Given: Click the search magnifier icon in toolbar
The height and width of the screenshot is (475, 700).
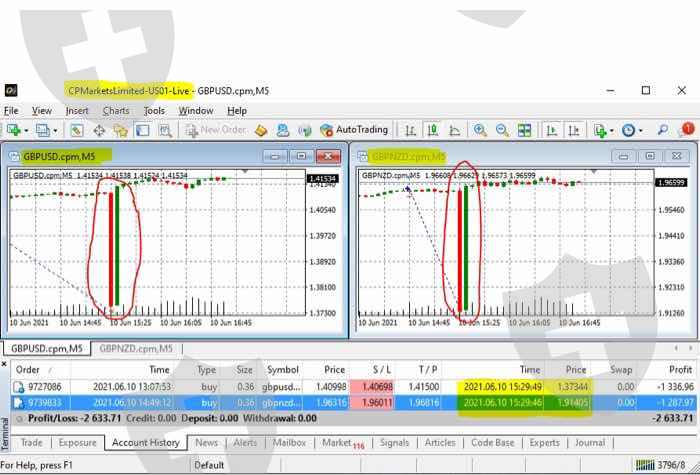Looking at the screenshot, I should 663,130.
